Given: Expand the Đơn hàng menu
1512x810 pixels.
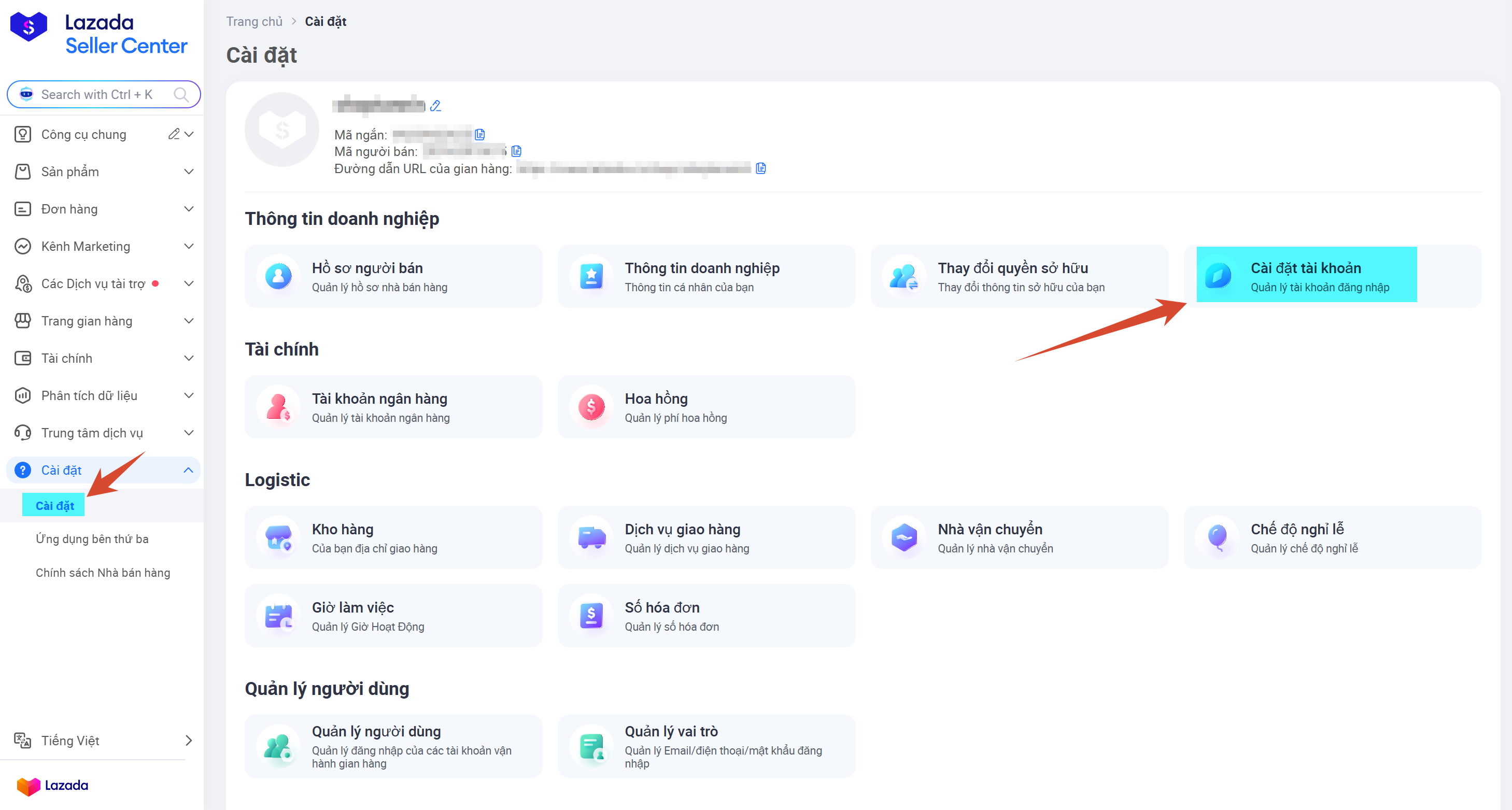Looking at the screenshot, I should click(x=102, y=209).
